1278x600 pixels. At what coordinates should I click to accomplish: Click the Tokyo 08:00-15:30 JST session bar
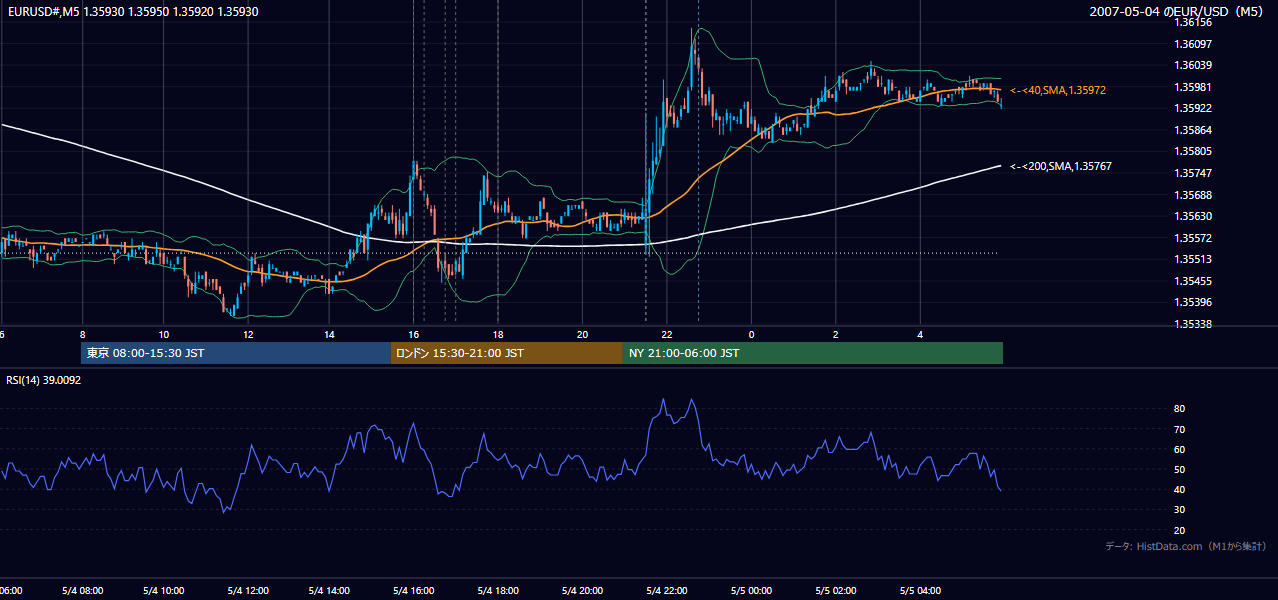pyautogui.click(x=236, y=353)
